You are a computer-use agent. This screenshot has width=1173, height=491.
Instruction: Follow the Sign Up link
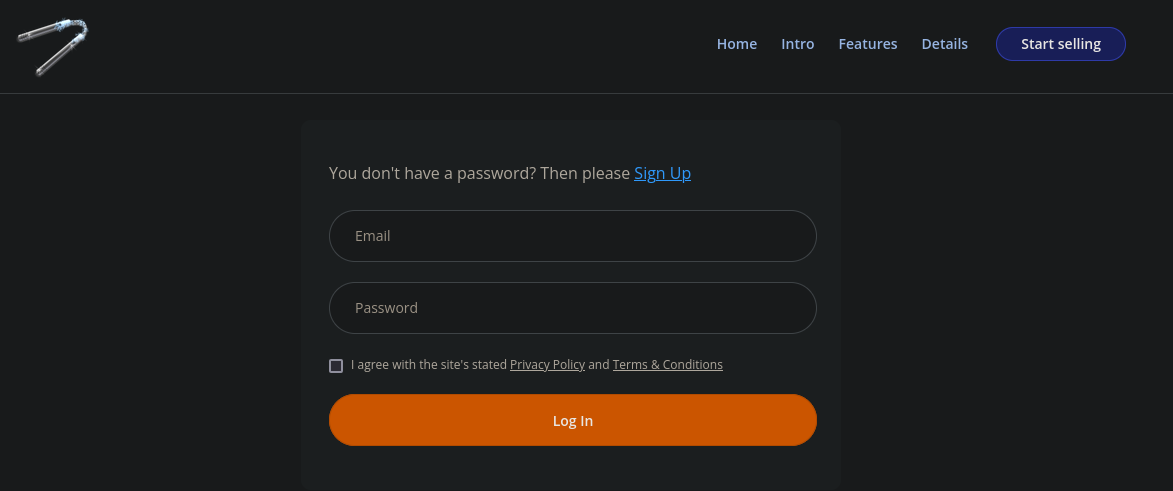[662, 173]
